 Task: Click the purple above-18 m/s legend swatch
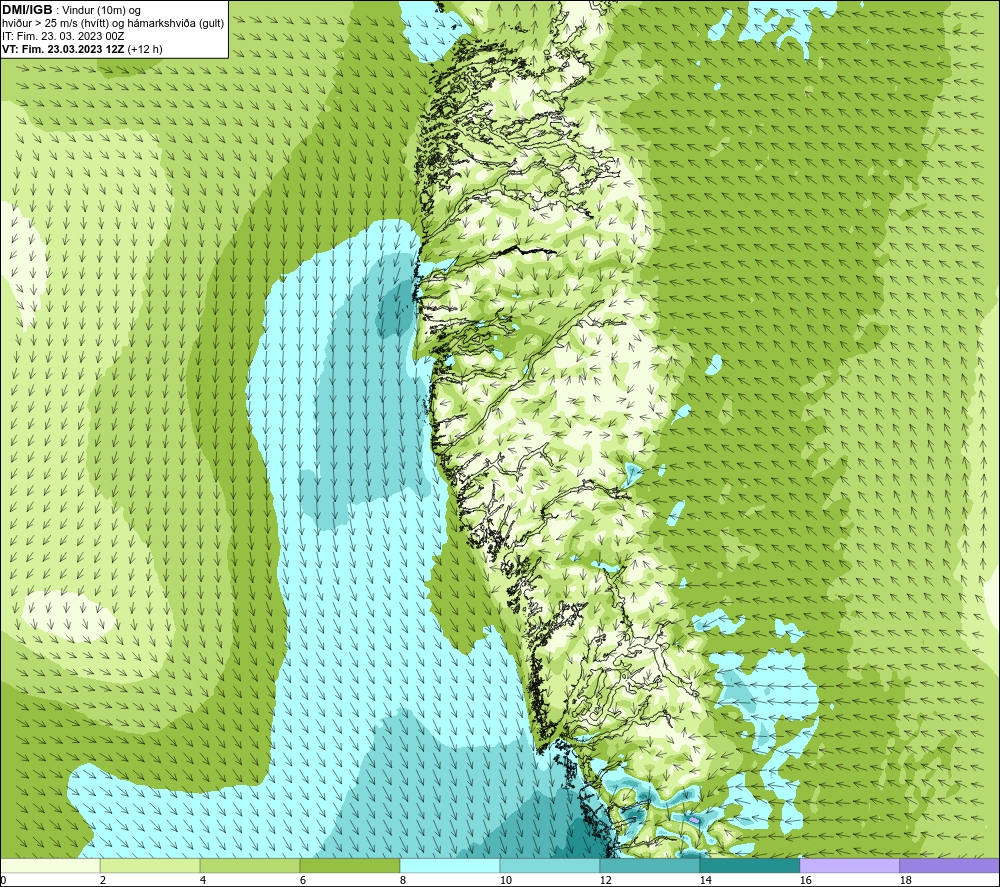(x=949, y=865)
